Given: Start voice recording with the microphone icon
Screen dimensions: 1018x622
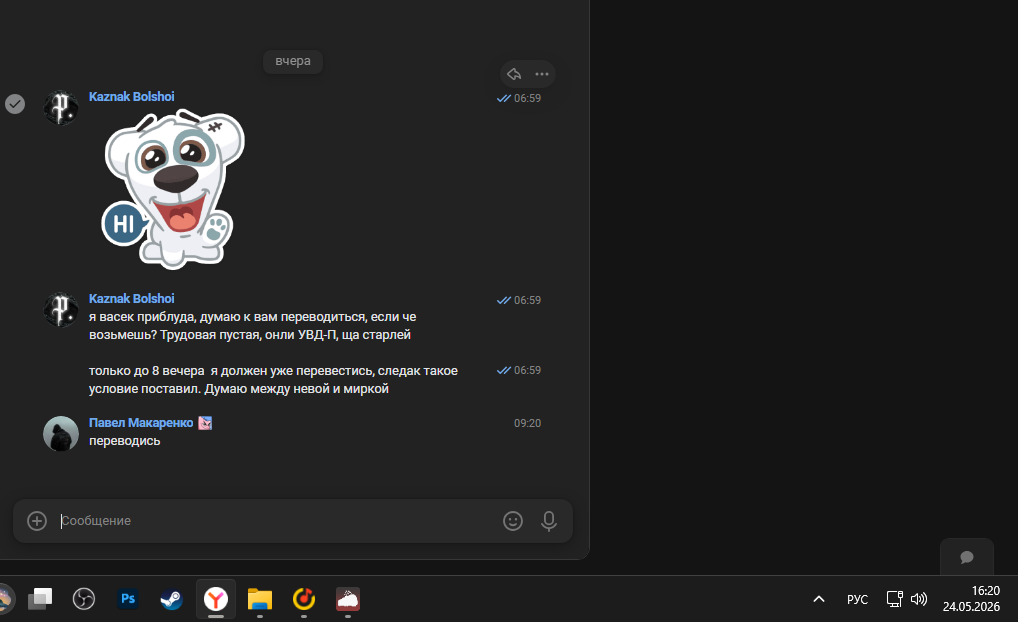Looking at the screenshot, I should pos(549,521).
